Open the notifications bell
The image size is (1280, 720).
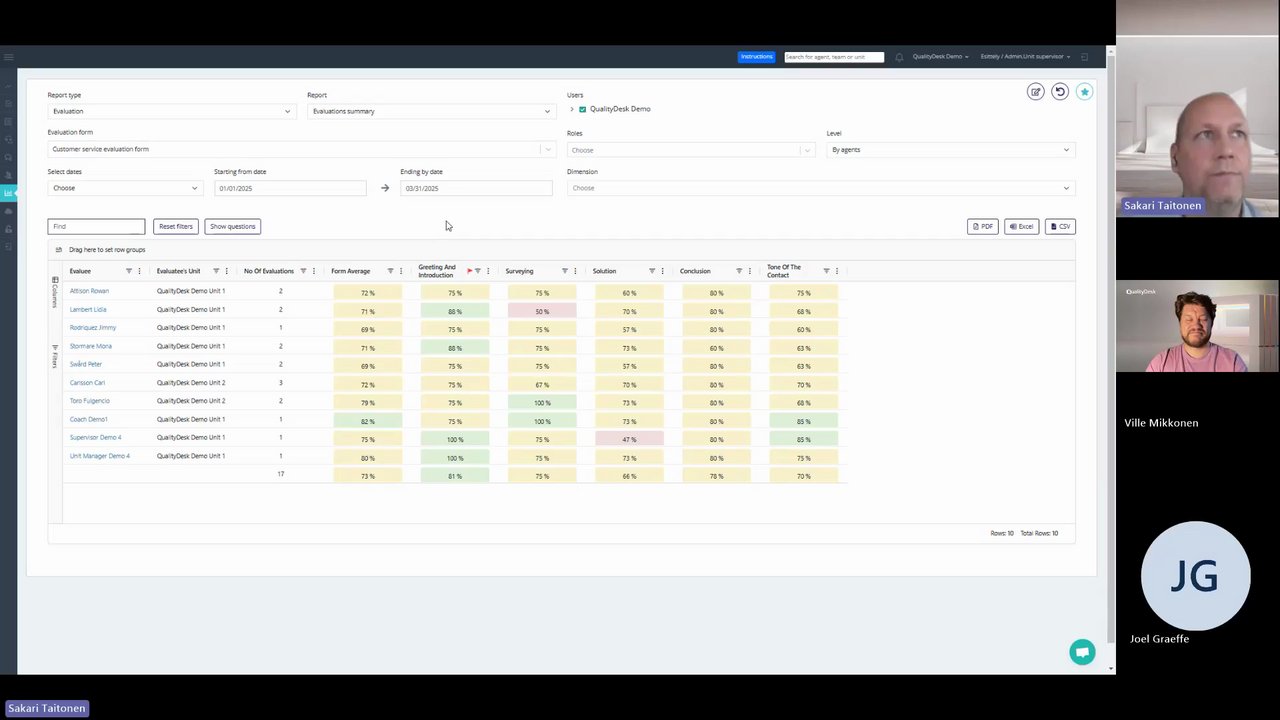click(899, 57)
